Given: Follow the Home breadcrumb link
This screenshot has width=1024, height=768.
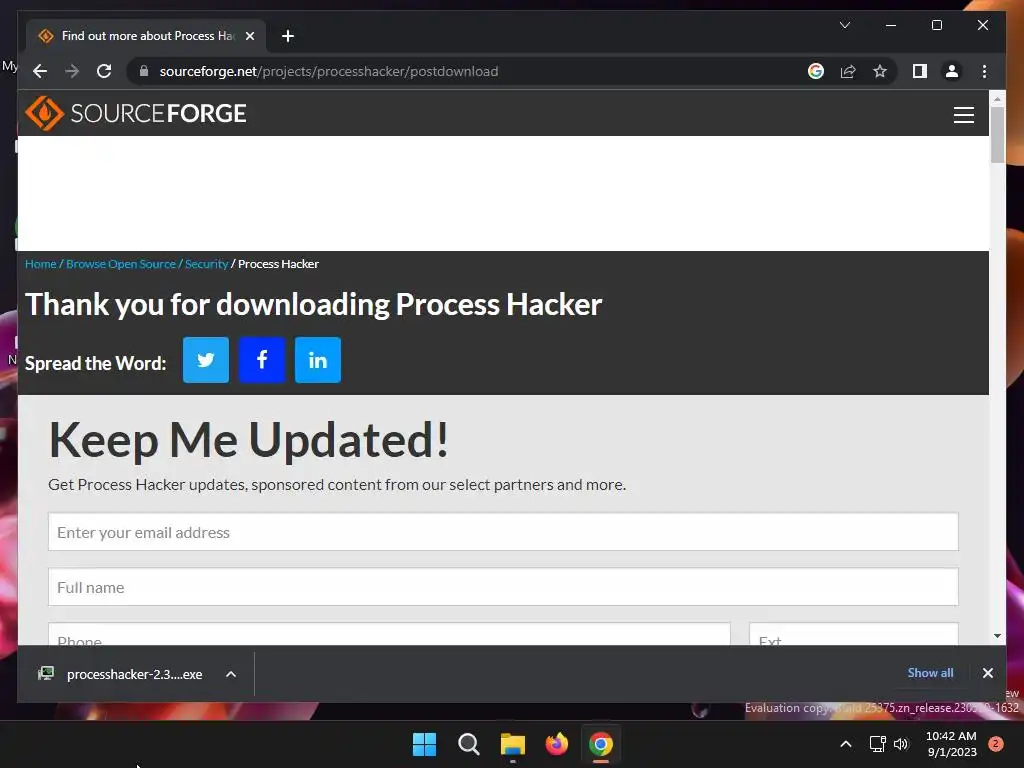Looking at the screenshot, I should click(40, 264).
